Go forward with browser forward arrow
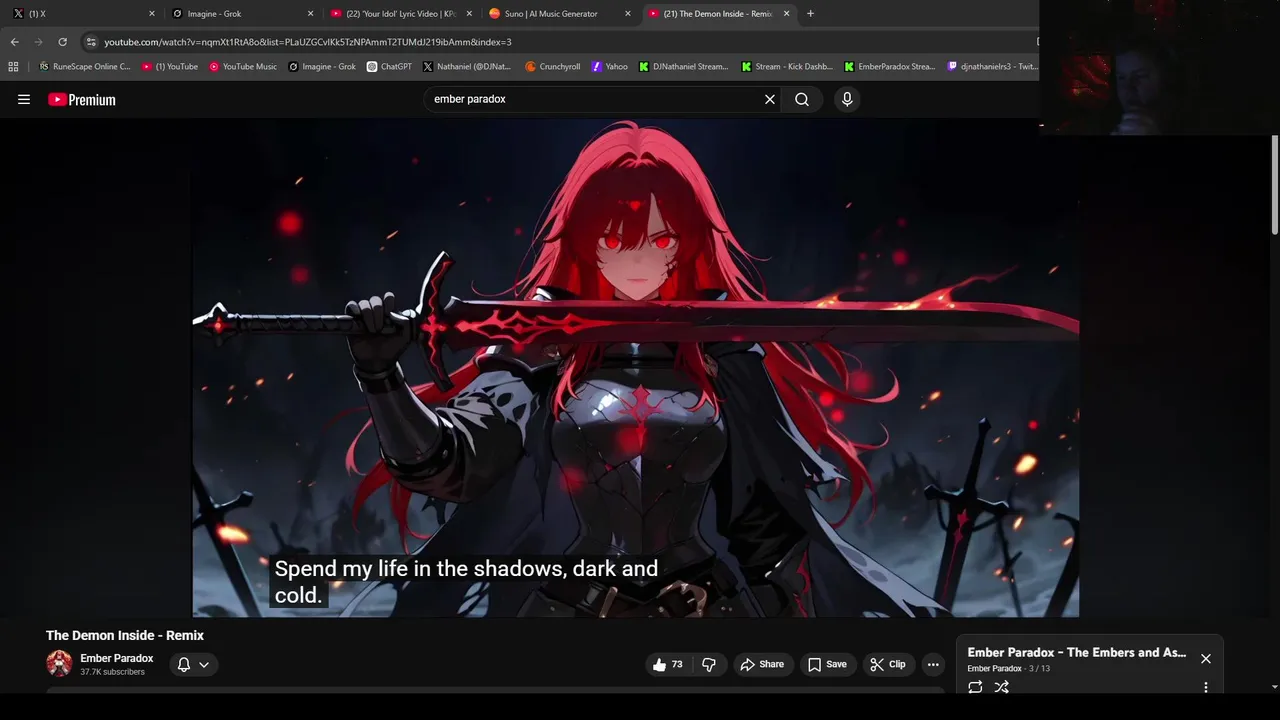This screenshot has width=1280, height=720. (38, 42)
